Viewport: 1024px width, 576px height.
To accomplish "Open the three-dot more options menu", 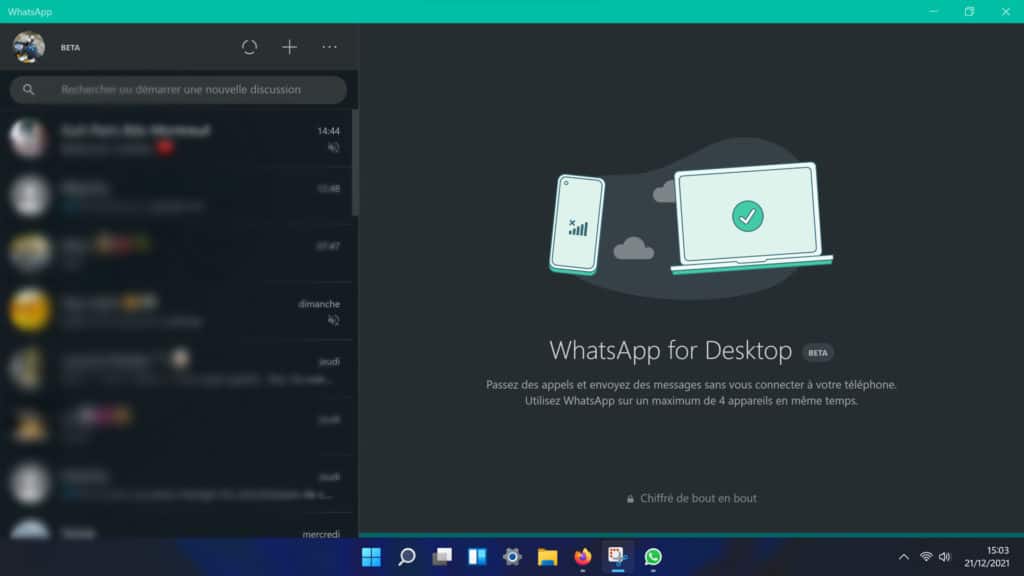I will pyautogui.click(x=329, y=47).
